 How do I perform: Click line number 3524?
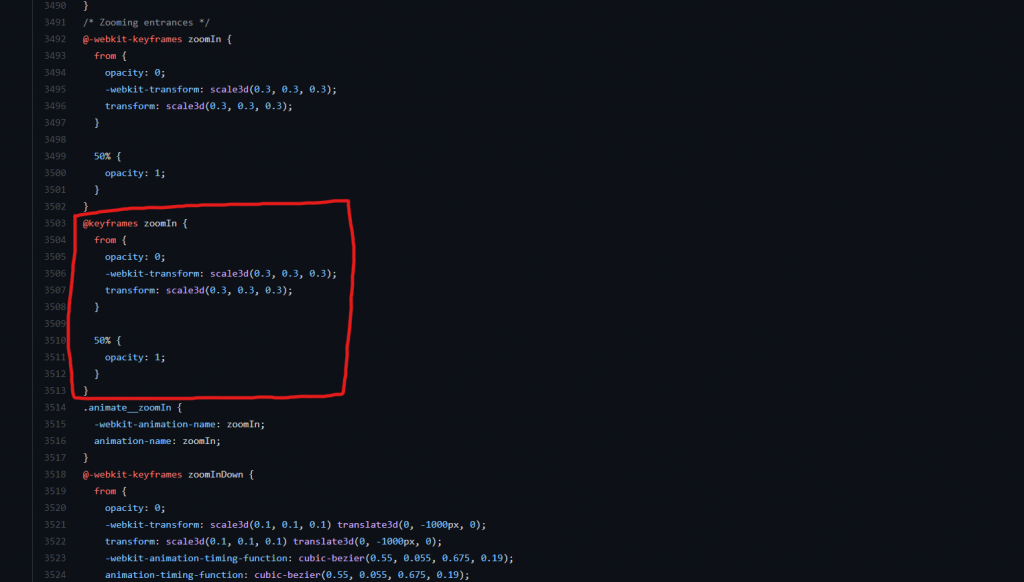tap(56, 575)
